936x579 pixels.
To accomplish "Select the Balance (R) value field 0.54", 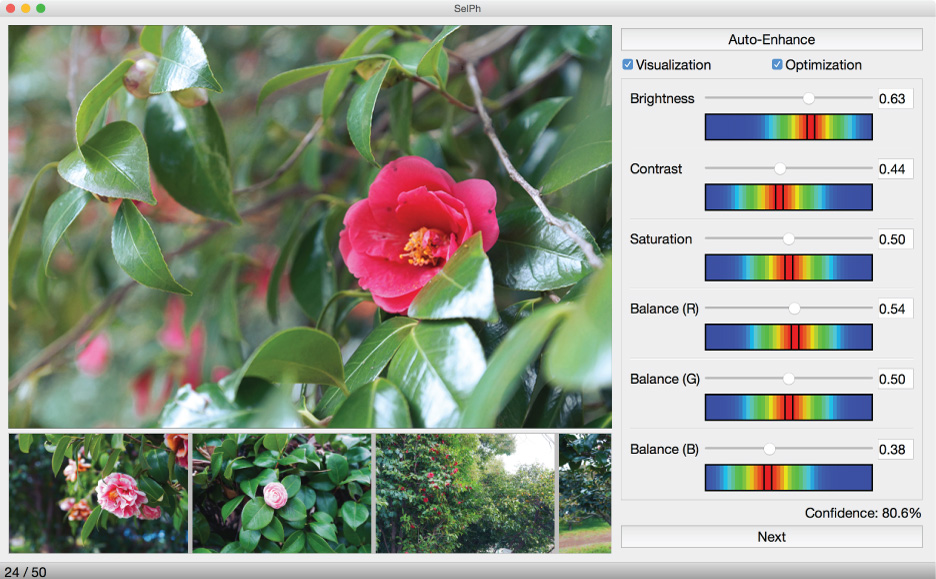I will [895, 309].
